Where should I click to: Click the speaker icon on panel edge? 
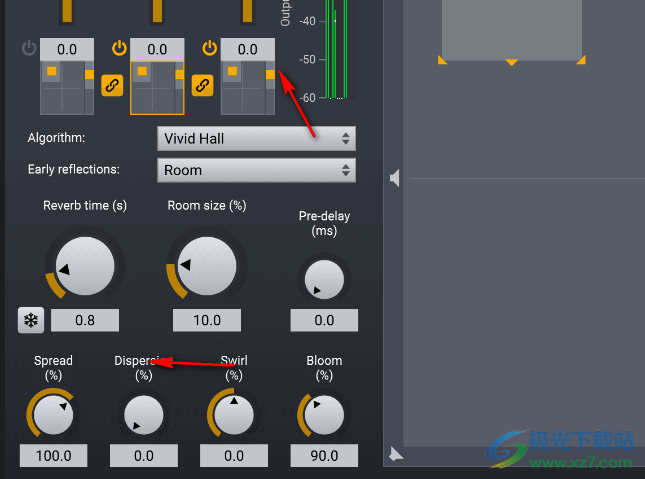pos(396,178)
